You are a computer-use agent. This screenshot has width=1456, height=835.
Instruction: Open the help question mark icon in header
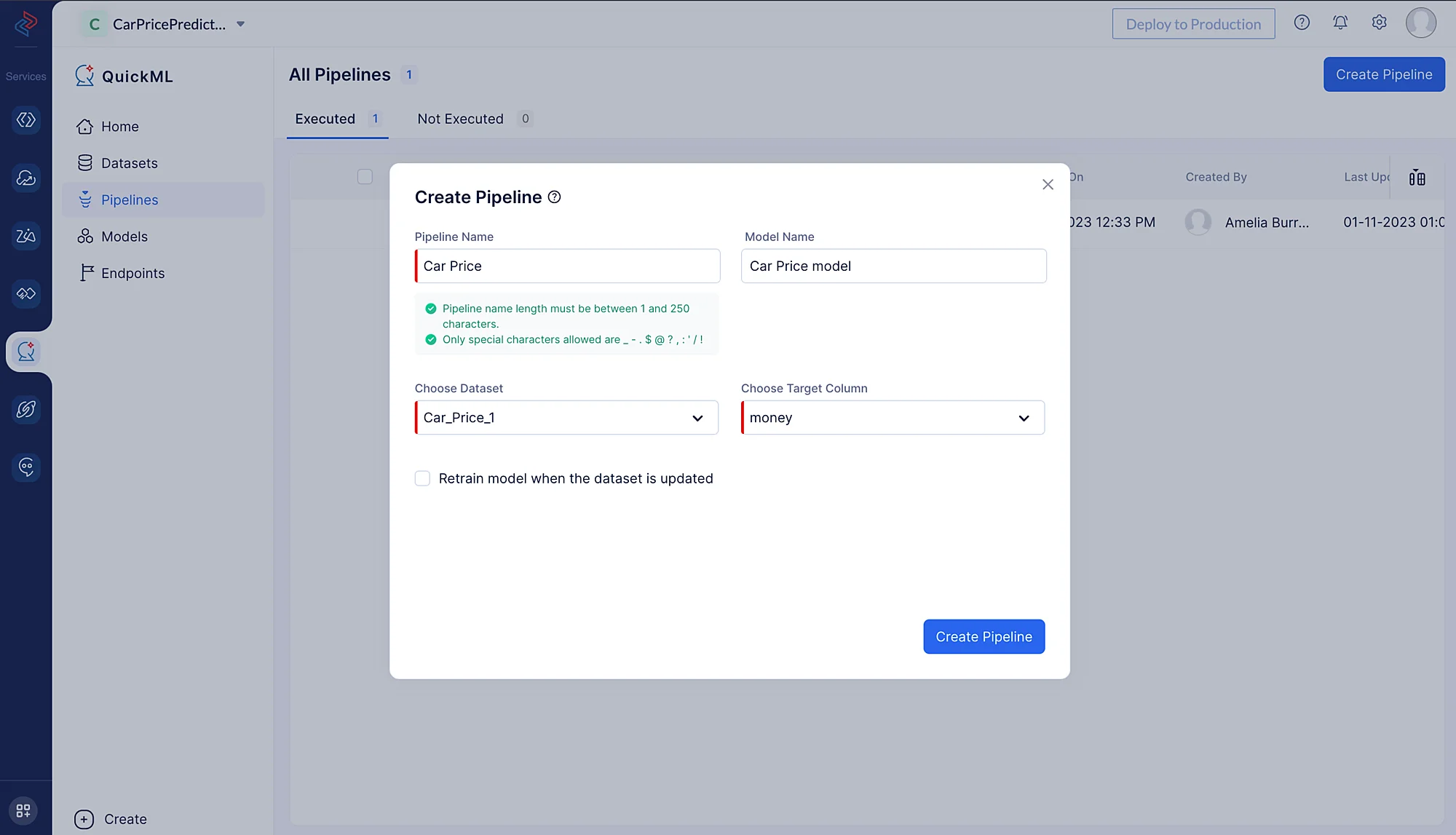pos(1302,23)
